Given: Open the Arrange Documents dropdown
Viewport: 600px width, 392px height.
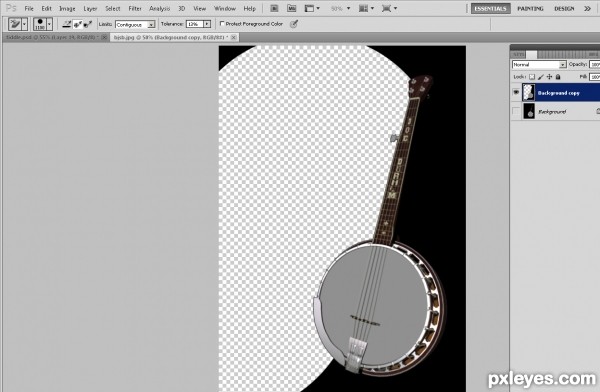Looking at the screenshot, I should pos(366,8).
